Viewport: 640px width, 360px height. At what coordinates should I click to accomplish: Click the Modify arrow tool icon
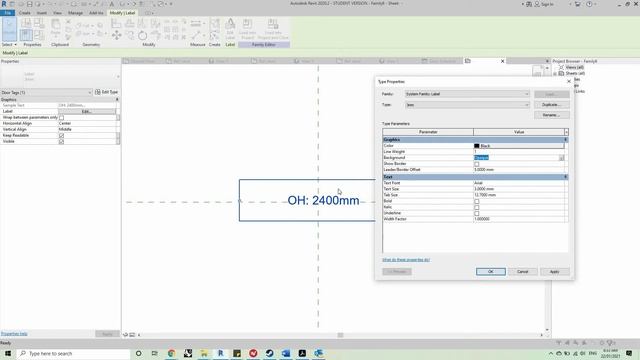[x=9, y=29]
